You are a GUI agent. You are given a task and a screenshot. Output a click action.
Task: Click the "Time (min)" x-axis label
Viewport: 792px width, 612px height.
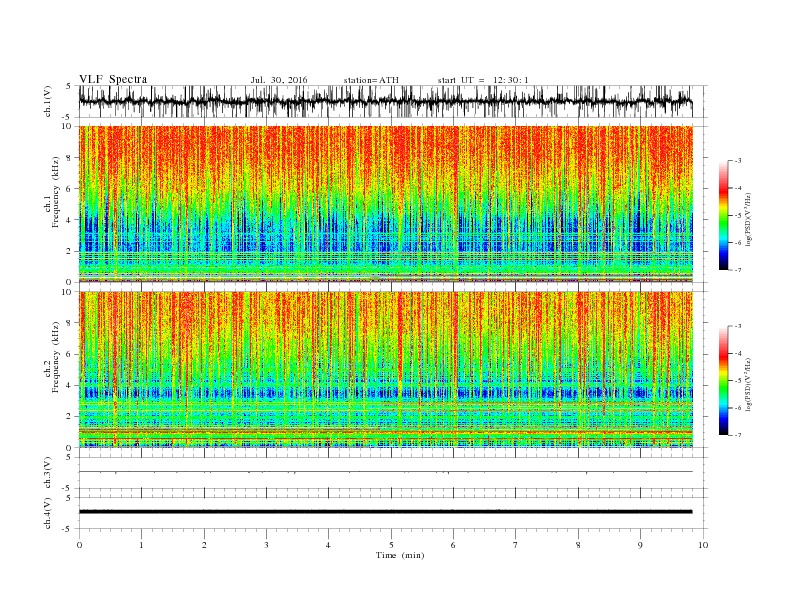pos(400,555)
